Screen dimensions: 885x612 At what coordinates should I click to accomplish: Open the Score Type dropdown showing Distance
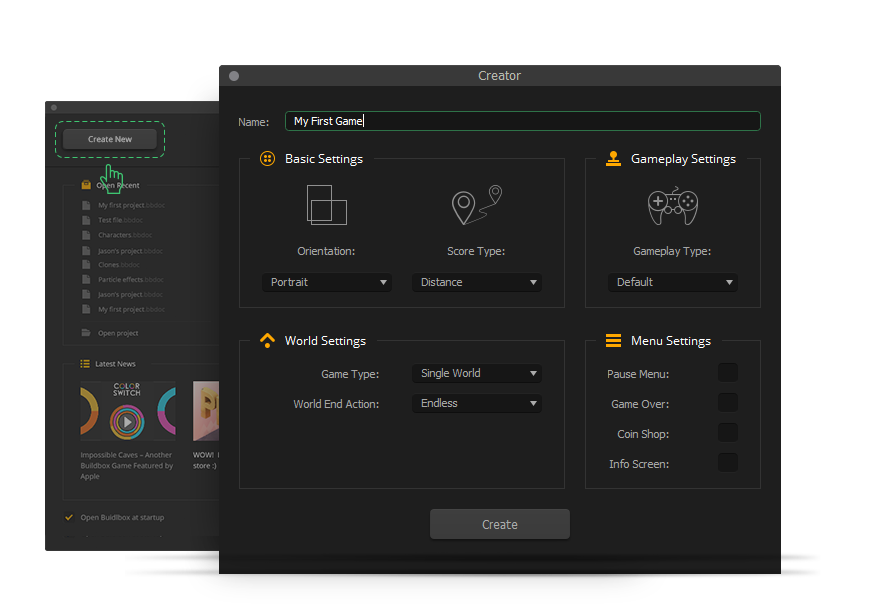(x=477, y=282)
